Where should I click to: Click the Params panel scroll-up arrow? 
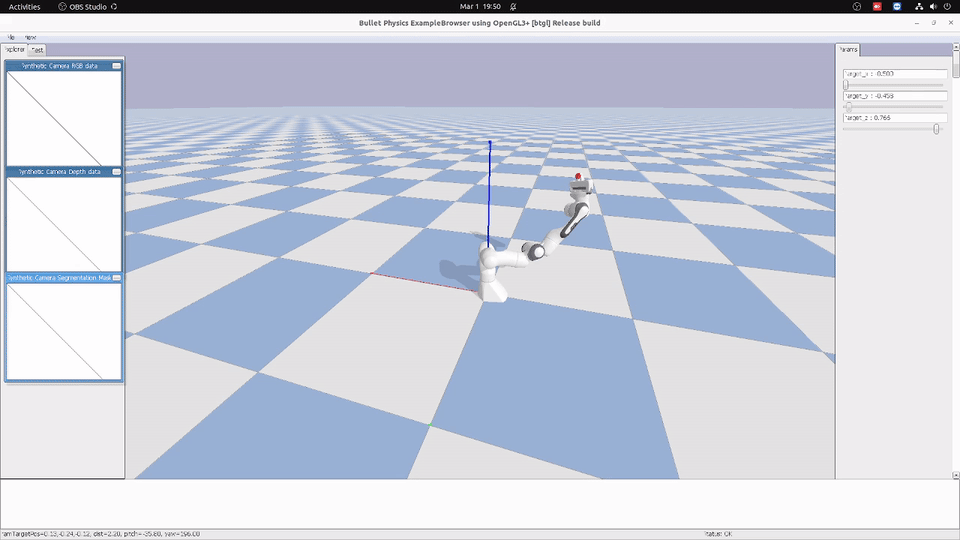(955, 49)
